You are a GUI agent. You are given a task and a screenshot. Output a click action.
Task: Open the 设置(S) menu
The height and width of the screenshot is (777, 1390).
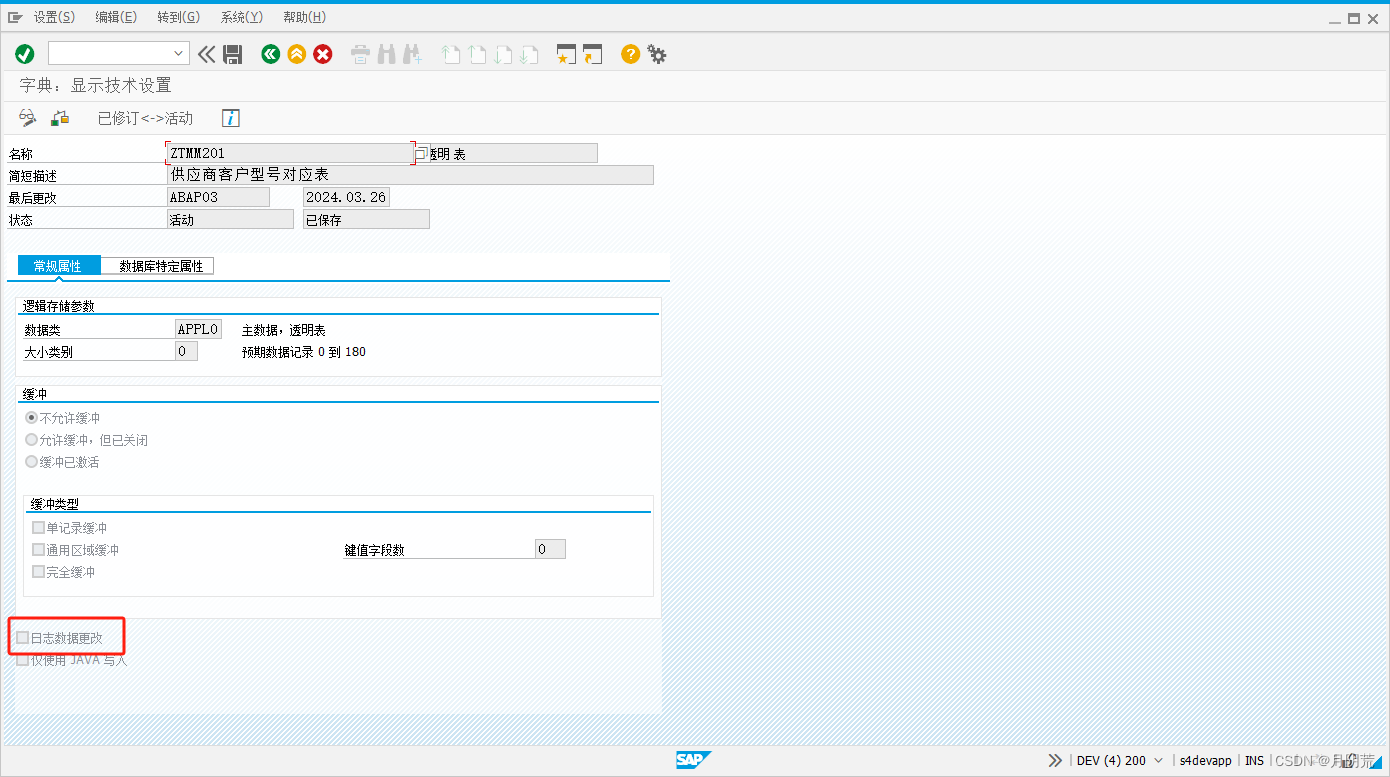click(x=54, y=17)
